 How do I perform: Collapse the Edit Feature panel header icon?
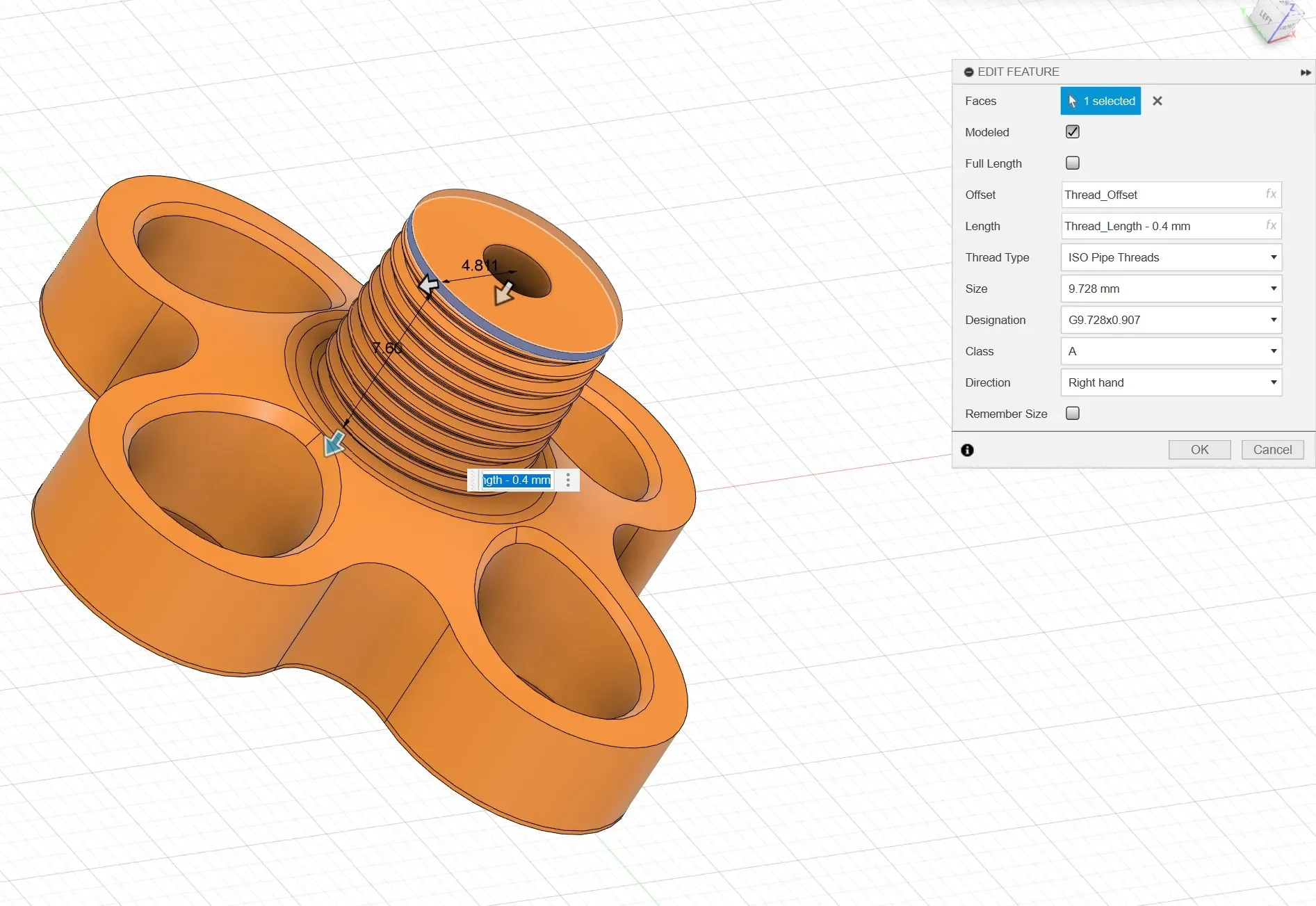point(968,72)
